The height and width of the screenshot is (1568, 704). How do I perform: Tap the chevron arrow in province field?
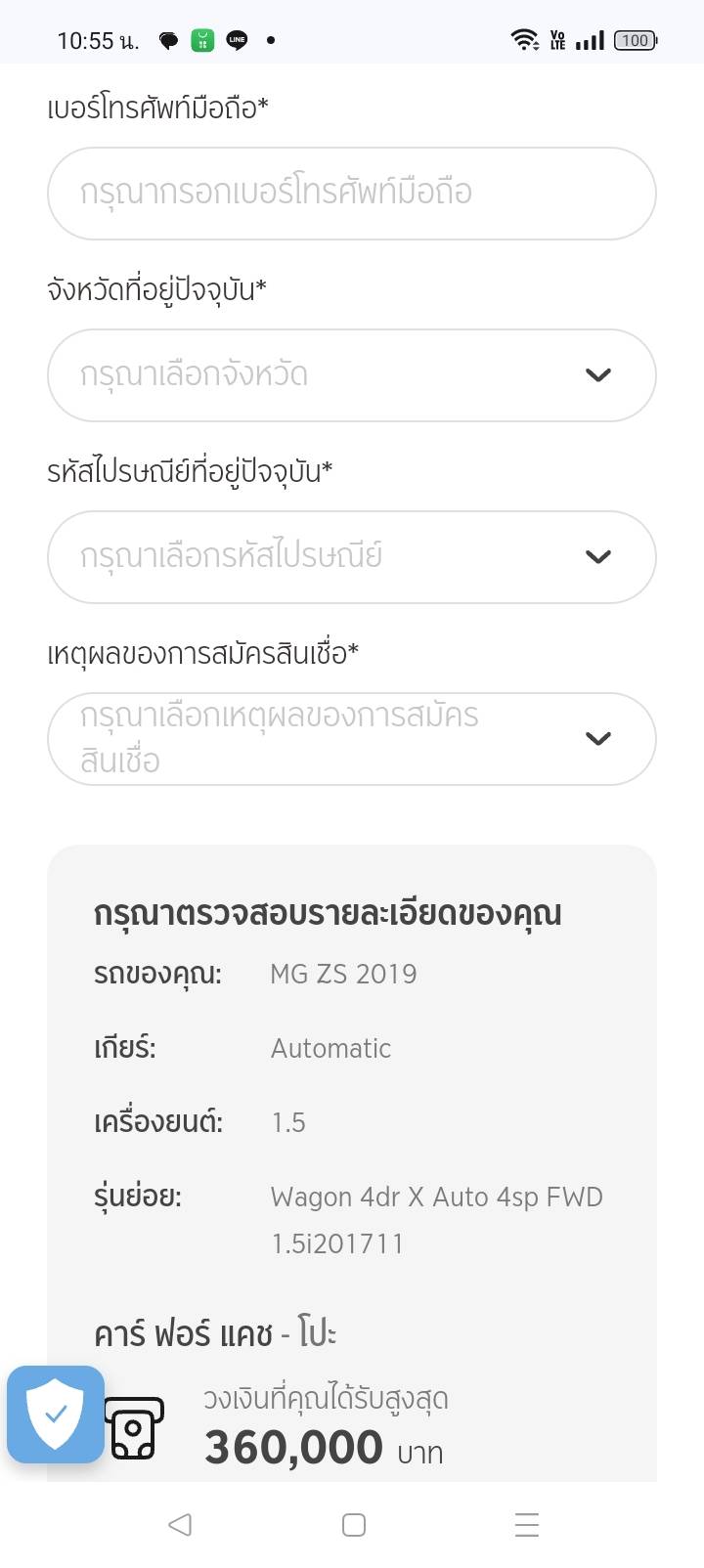click(597, 375)
